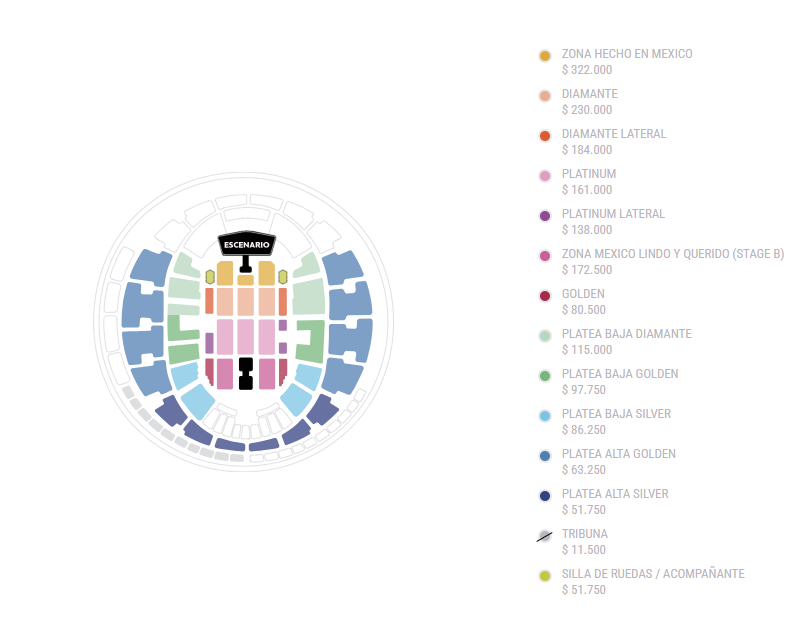Select the GOLDEN dark red legend dot

click(x=545, y=296)
